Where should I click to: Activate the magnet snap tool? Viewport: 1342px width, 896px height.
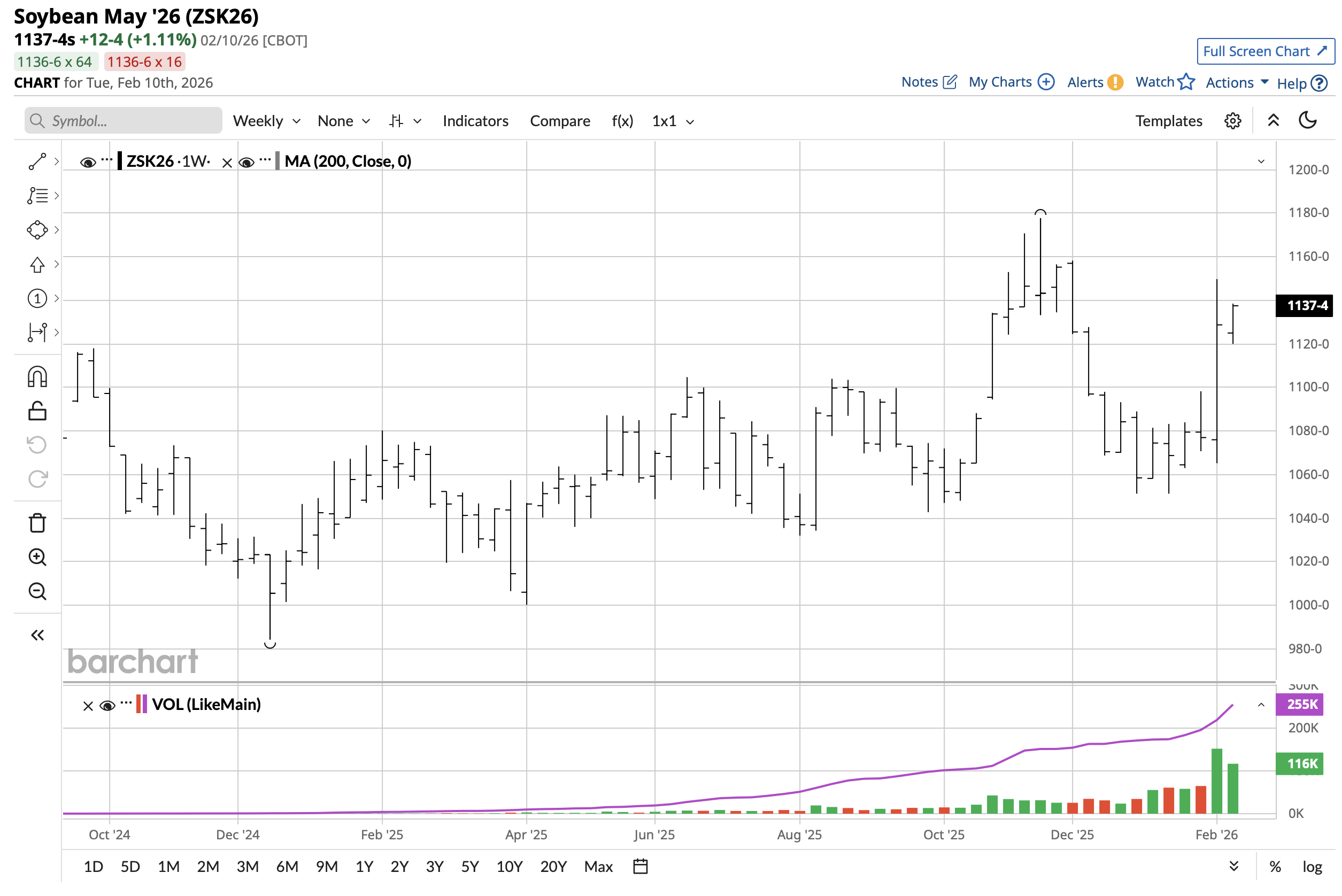pyautogui.click(x=37, y=377)
